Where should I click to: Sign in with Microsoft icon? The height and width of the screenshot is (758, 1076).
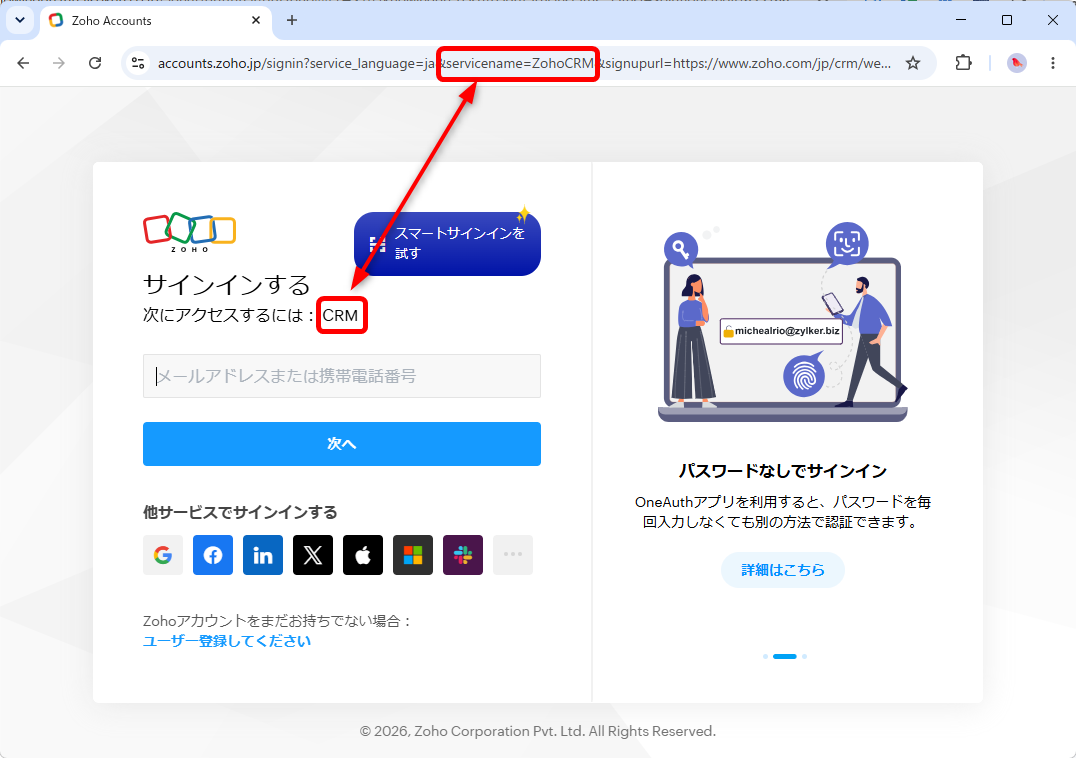click(x=413, y=555)
